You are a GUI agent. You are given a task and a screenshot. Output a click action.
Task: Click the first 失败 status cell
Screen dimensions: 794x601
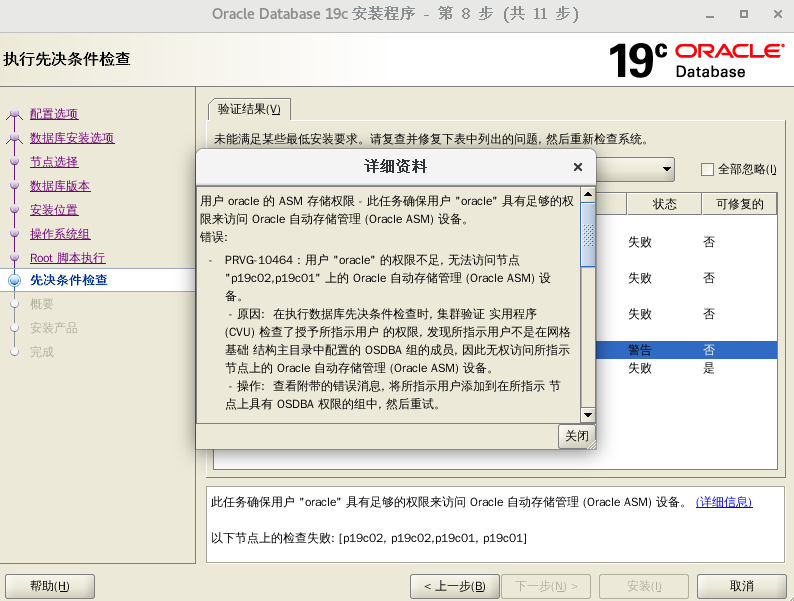pos(640,242)
